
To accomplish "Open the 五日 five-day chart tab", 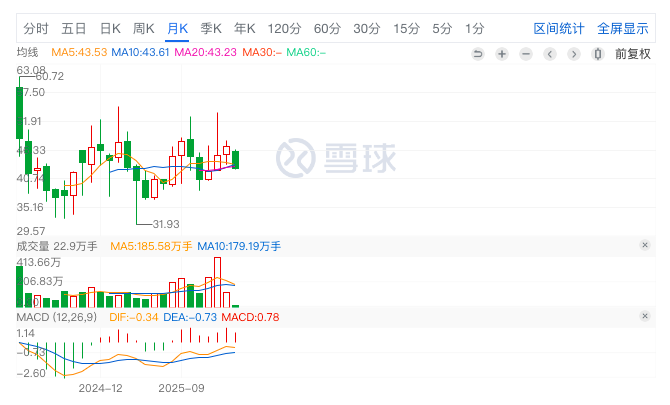I will pyautogui.click(x=74, y=29).
